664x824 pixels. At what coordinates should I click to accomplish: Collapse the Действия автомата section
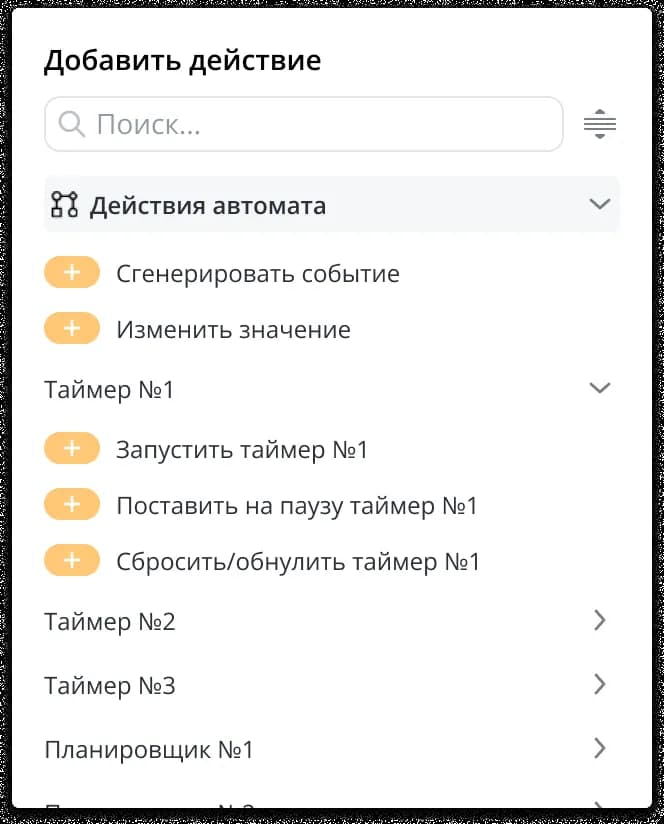(x=599, y=204)
